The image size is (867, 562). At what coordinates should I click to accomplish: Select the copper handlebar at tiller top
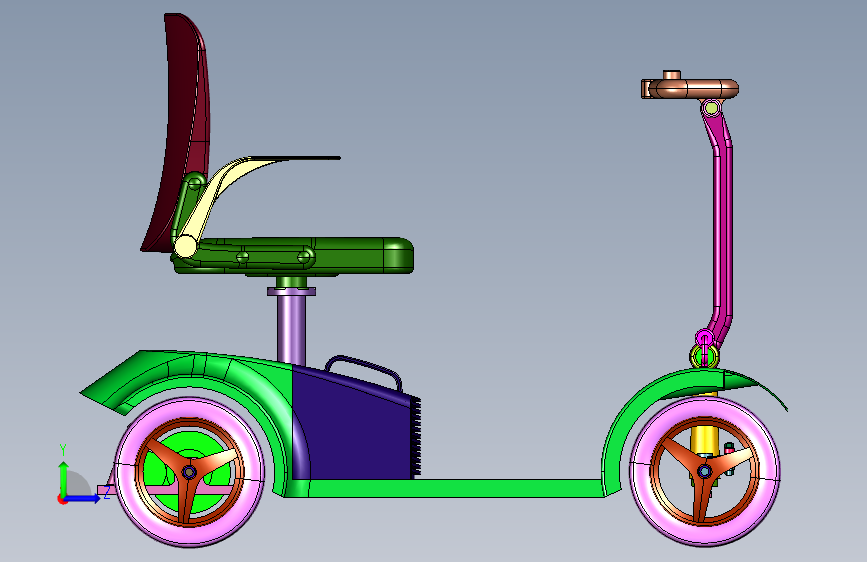690,87
